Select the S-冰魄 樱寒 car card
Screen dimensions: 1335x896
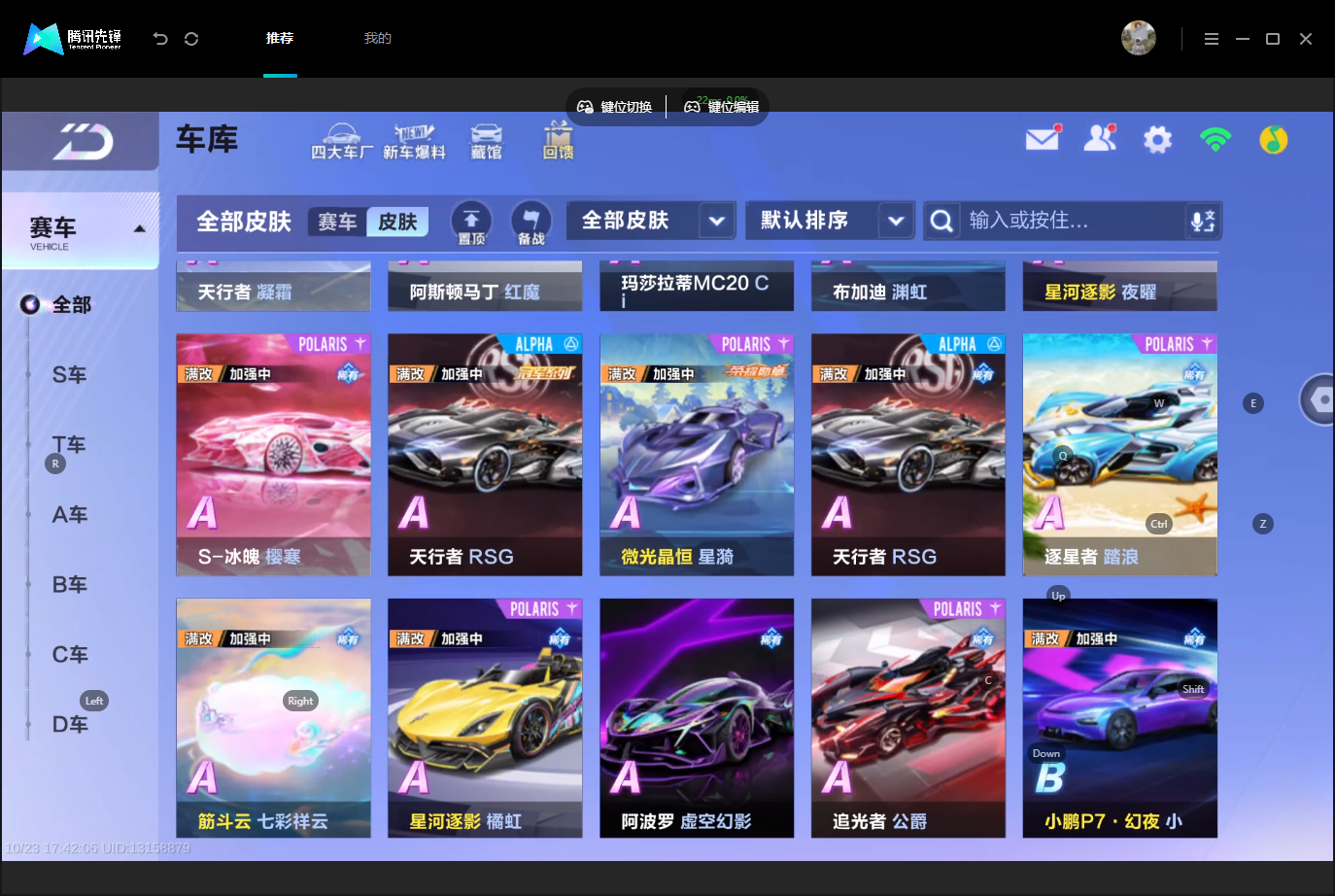(x=273, y=455)
